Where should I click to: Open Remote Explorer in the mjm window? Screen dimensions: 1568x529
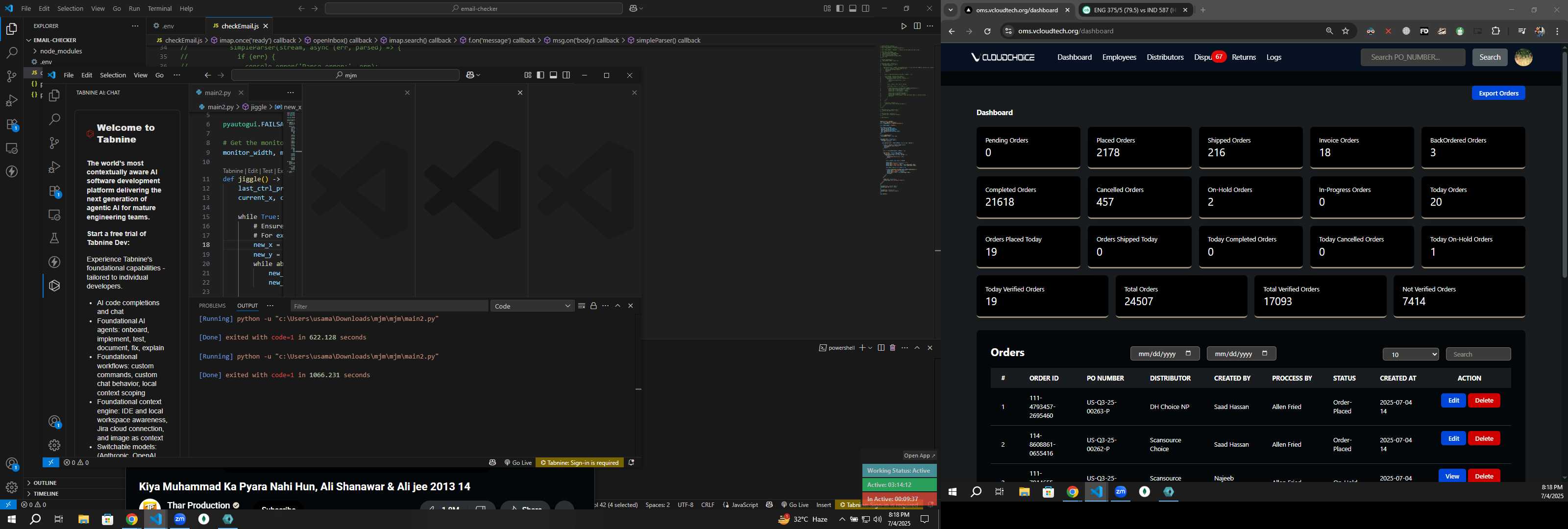tap(54, 215)
